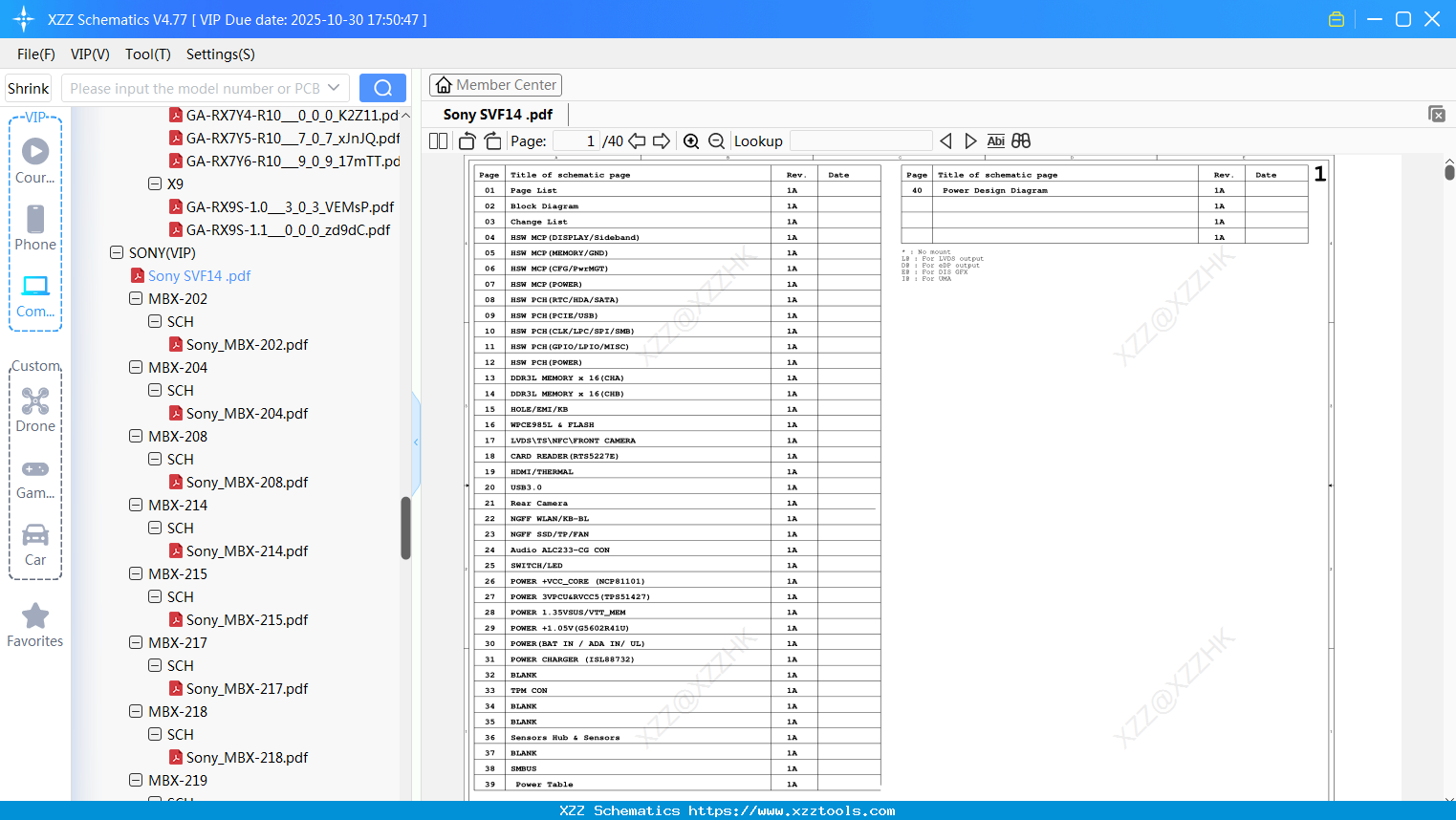Open the Tool(T) menu
This screenshot has width=1456, height=820.
click(148, 54)
